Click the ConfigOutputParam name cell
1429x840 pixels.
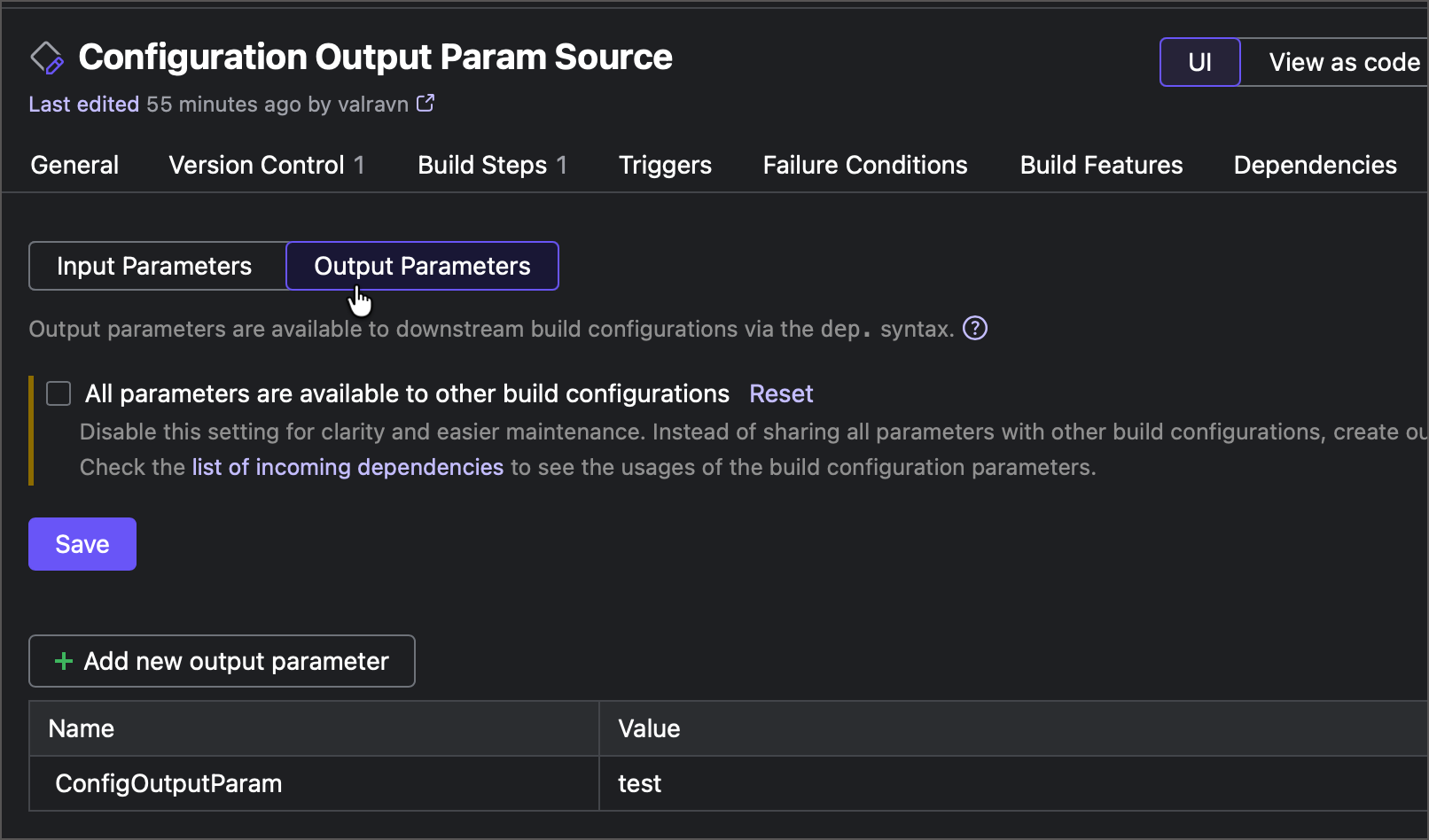314,783
